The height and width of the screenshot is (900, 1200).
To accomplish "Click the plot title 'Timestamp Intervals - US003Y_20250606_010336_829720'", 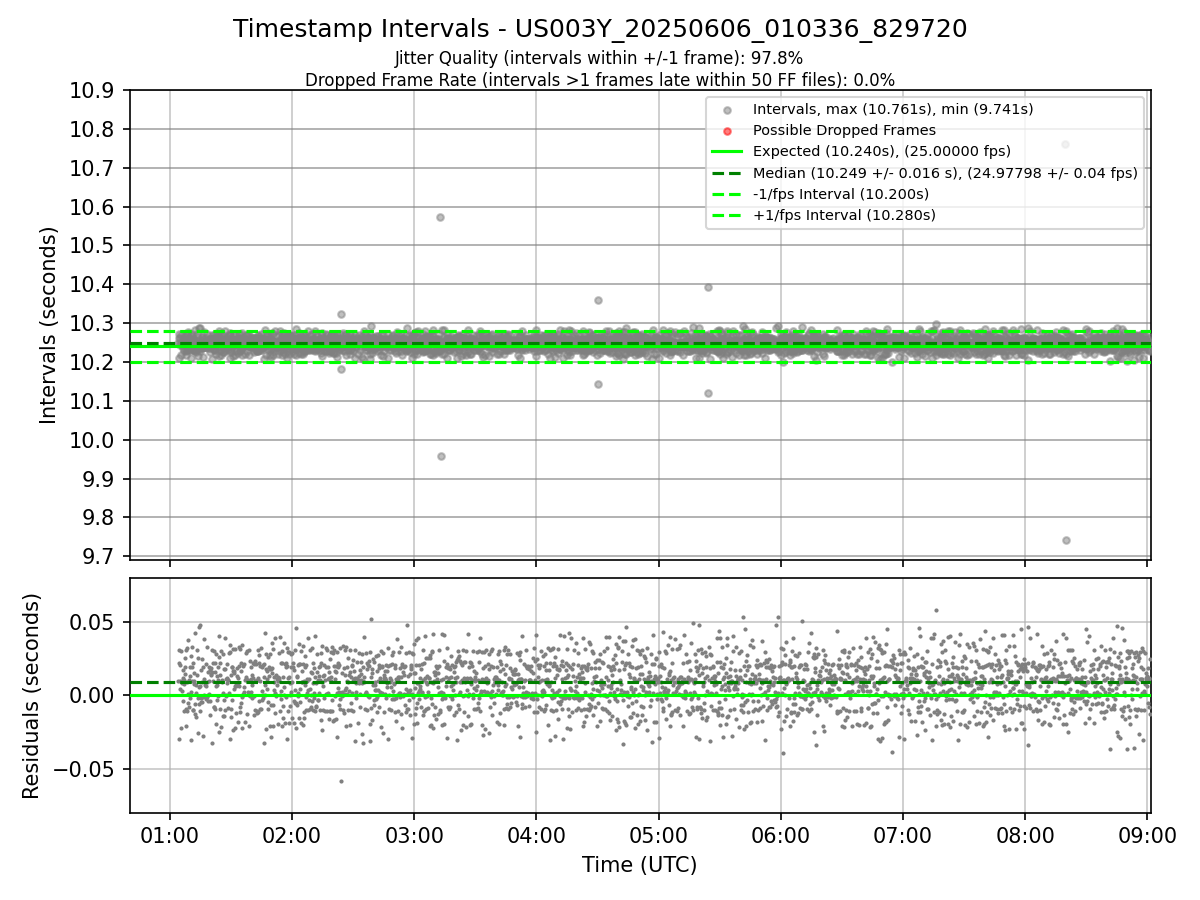I will 600,29.
